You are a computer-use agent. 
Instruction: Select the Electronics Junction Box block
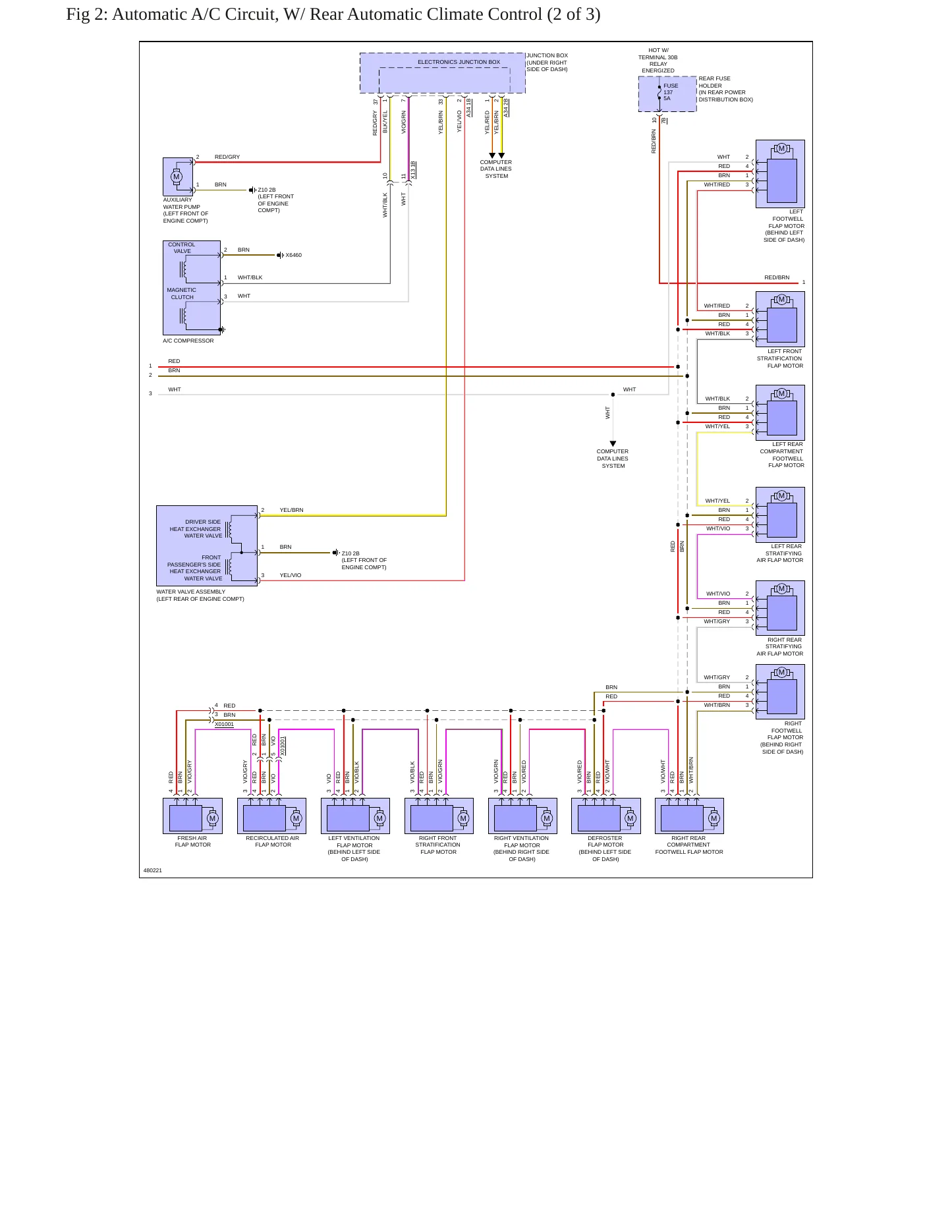[442, 73]
